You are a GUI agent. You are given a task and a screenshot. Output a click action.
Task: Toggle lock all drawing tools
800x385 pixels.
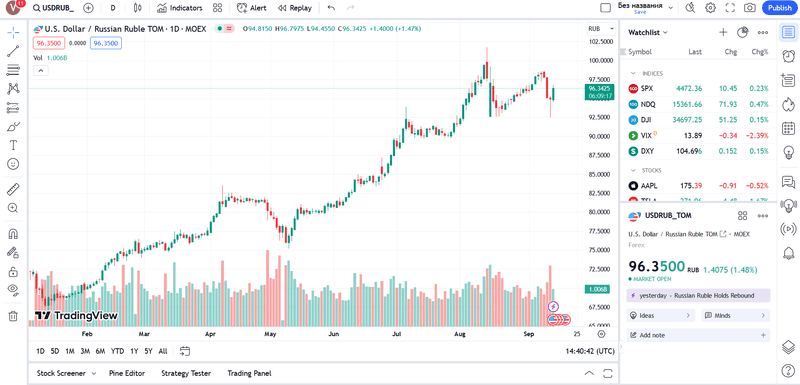point(13,272)
